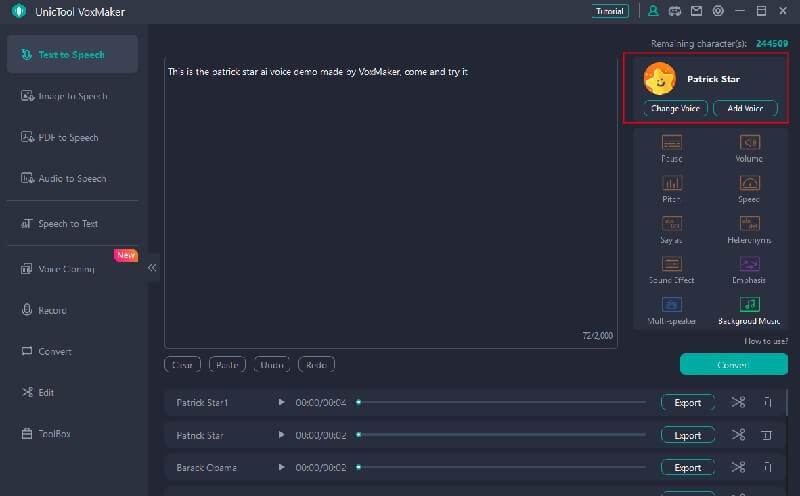Seek on the Barack Obama progress slider

point(500,468)
